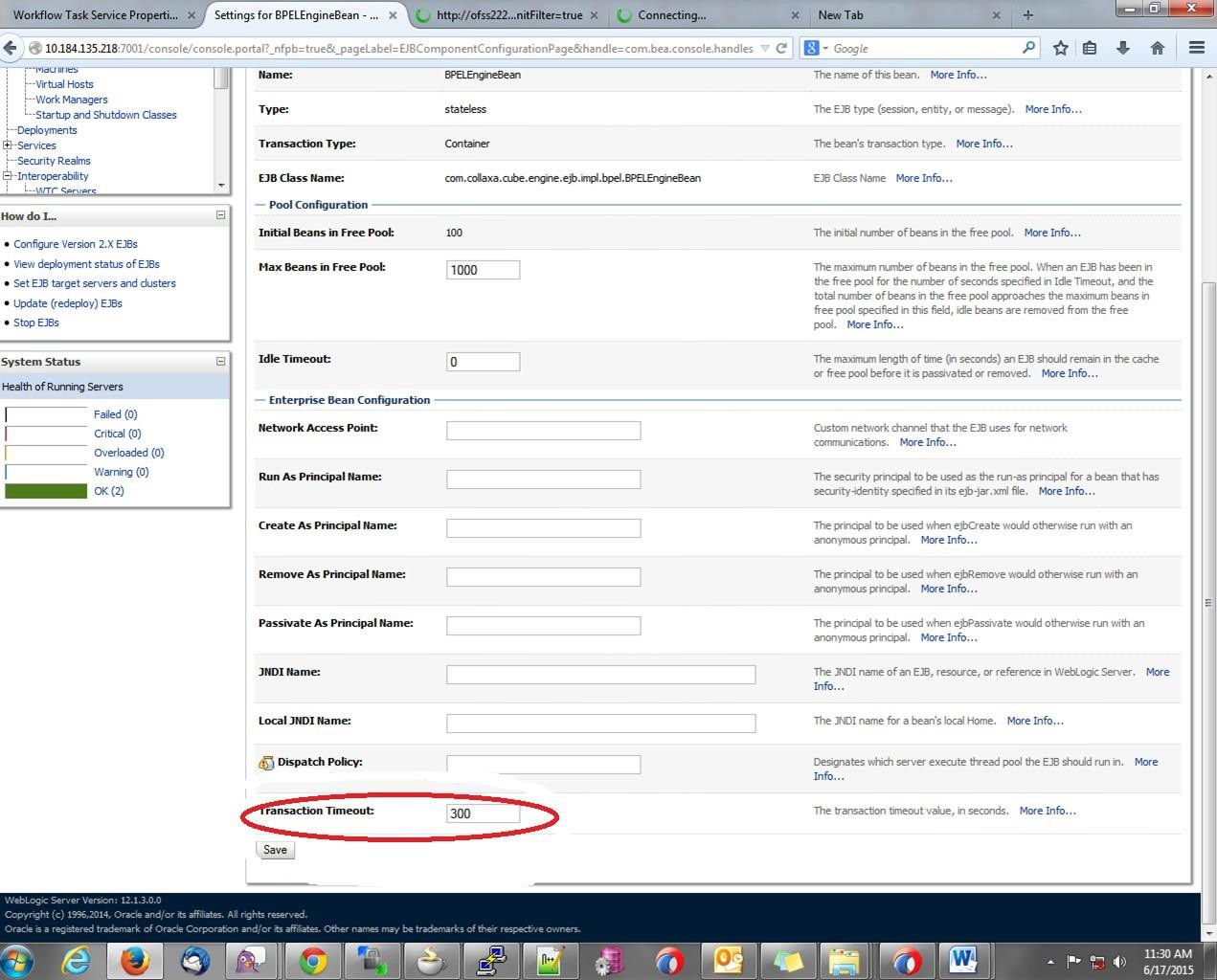The image size is (1217, 980).
Task: Click the volume speaker tray icon
Action: point(1119,962)
